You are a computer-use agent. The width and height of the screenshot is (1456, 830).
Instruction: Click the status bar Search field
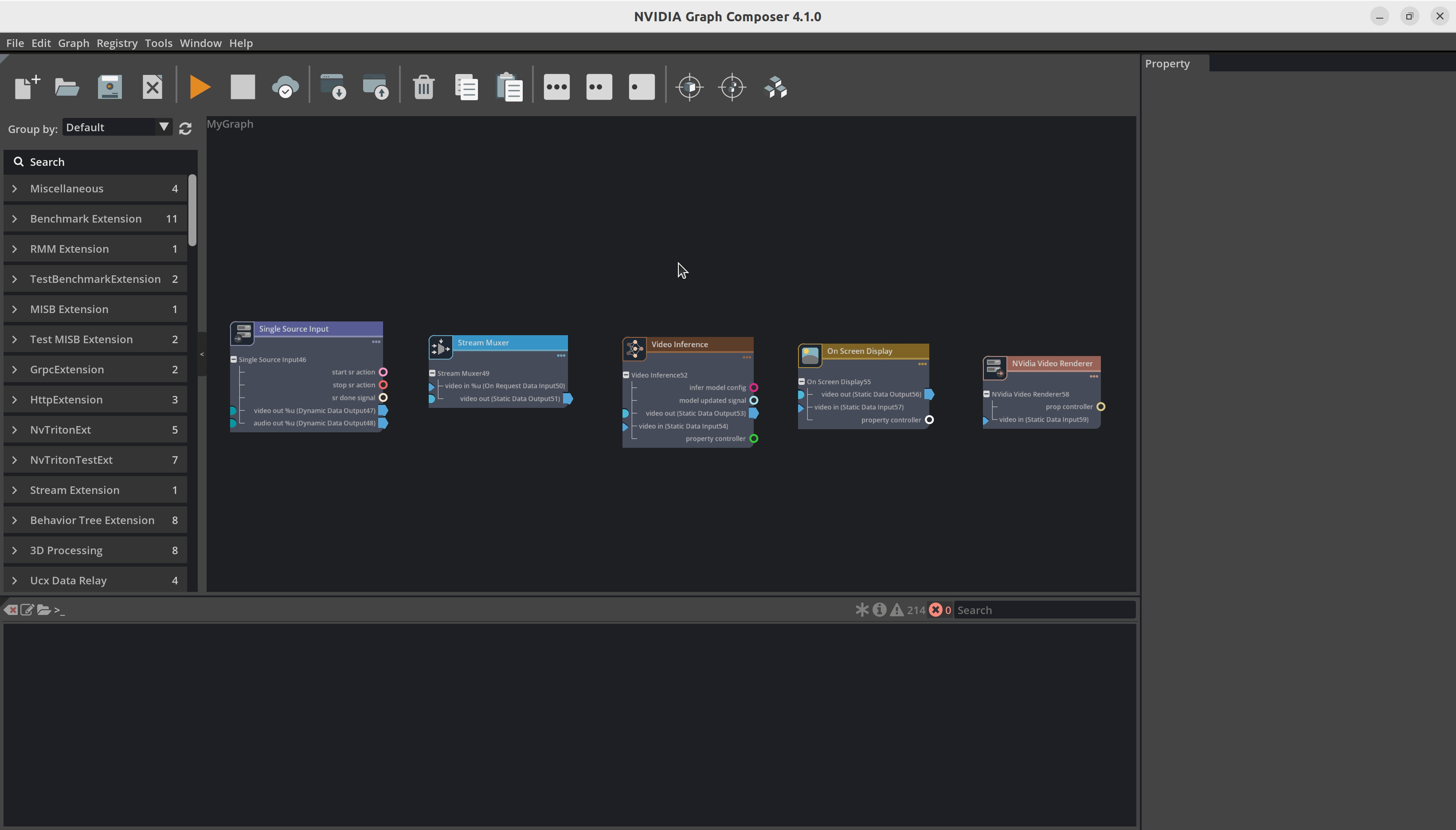[1045, 609]
